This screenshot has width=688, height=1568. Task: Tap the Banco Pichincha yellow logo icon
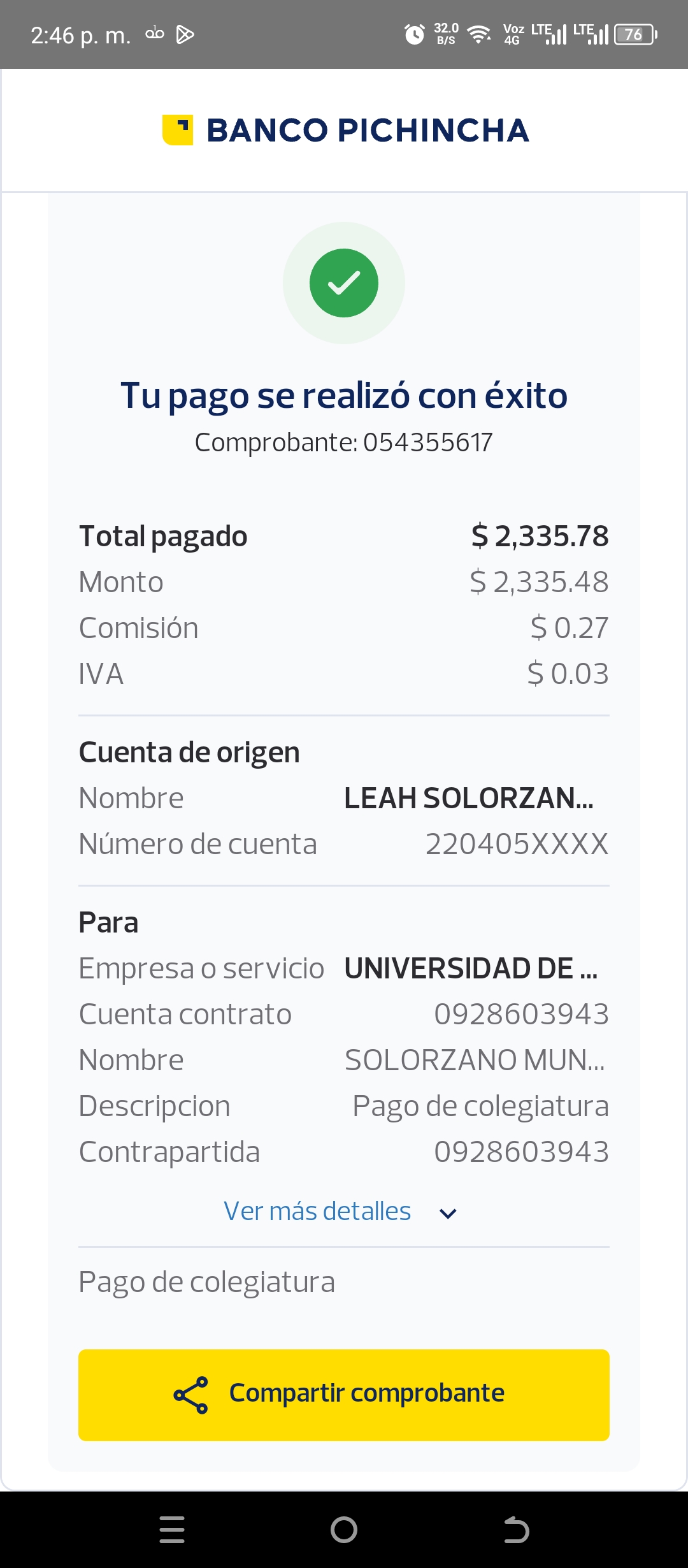pyautogui.click(x=178, y=130)
